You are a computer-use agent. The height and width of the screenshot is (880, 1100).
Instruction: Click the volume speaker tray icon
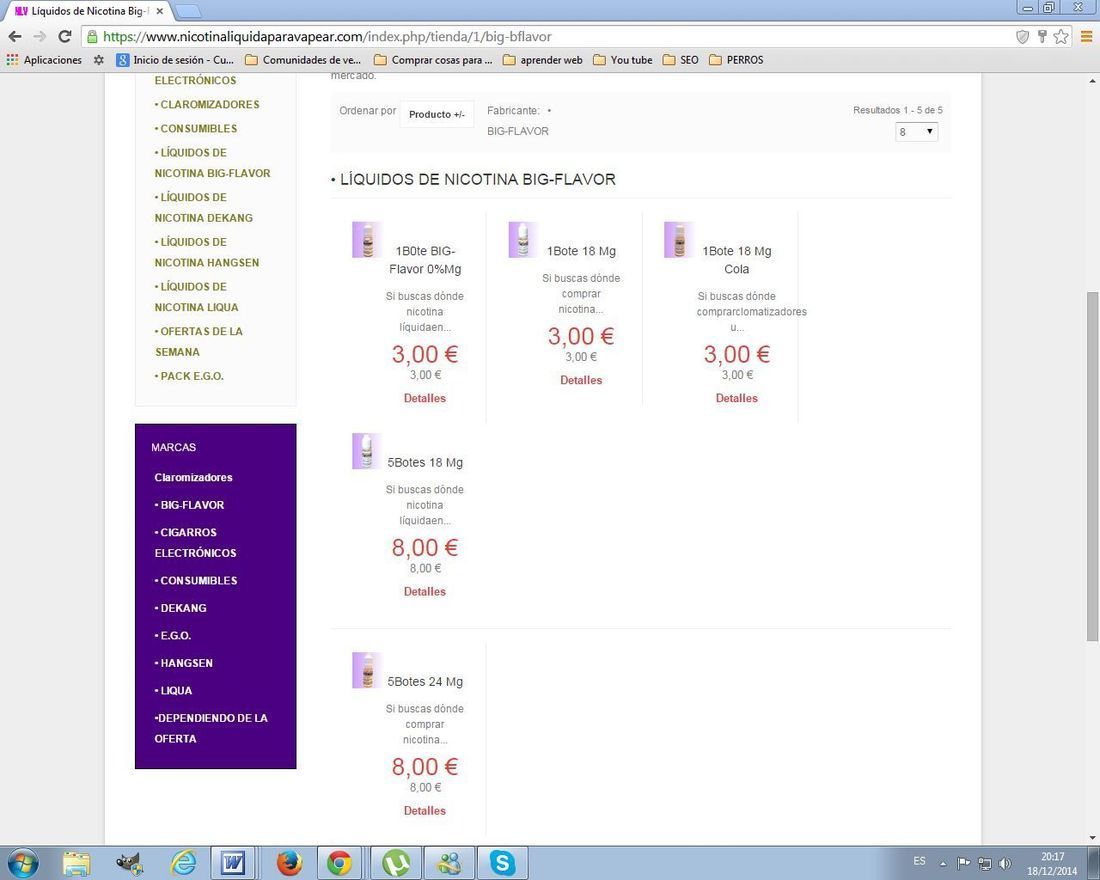1005,863
